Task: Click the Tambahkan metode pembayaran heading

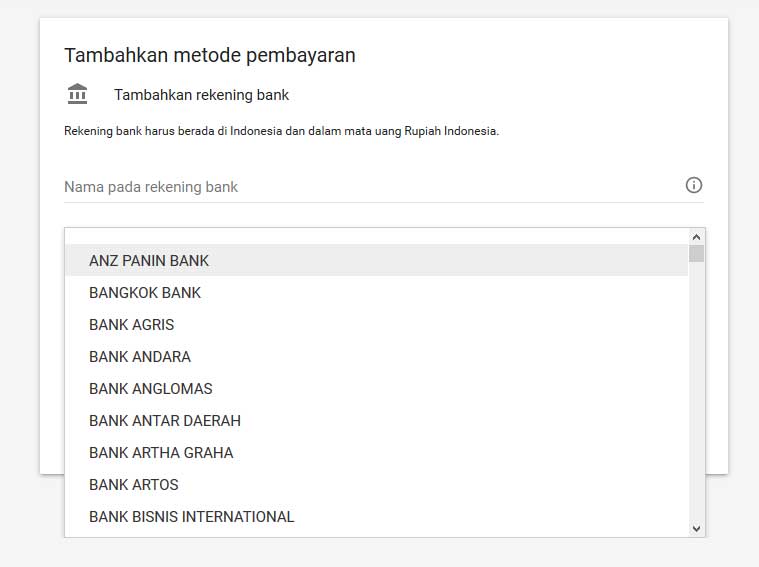Action: (x=210, y=55)
